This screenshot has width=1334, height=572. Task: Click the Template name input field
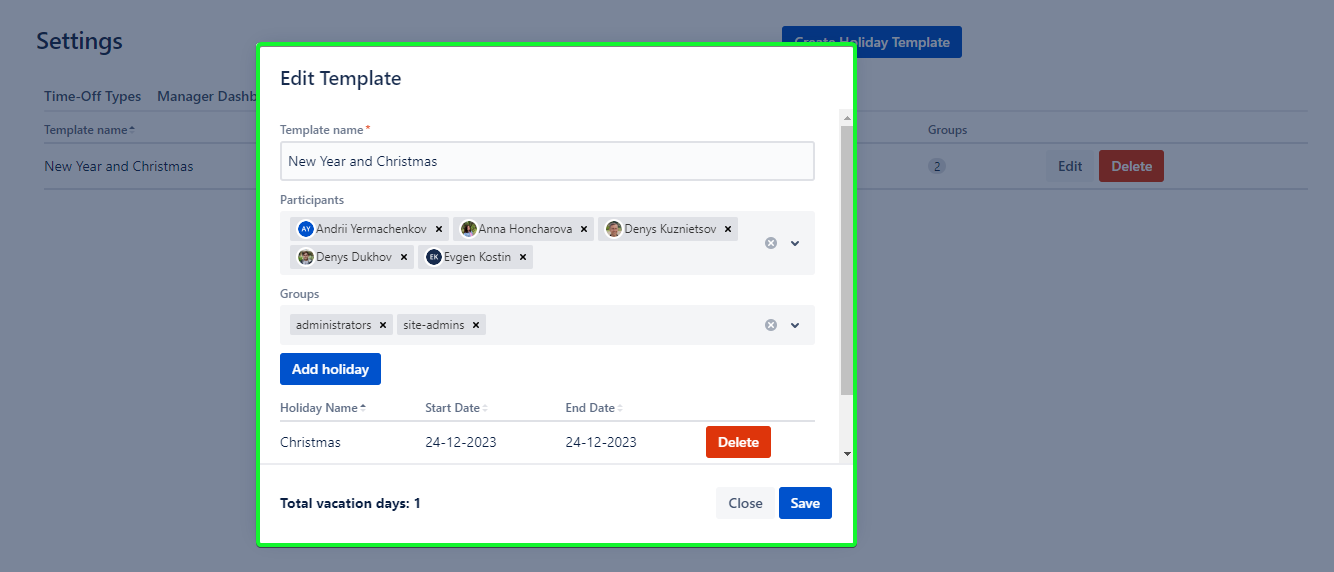point(547,161)
